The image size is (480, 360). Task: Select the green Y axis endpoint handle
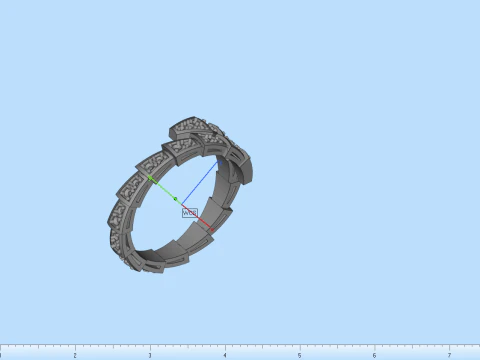[x=150, y=178]
